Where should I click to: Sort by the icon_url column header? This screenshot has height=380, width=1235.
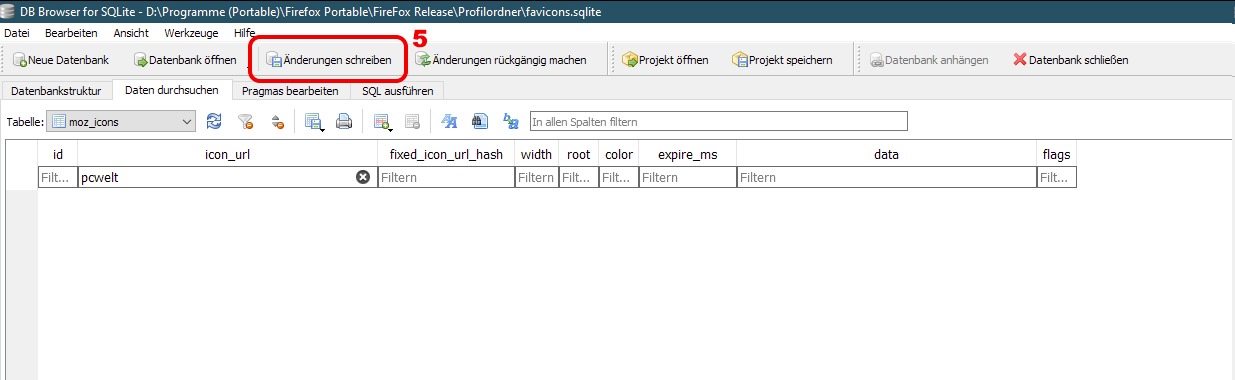tap(227, 155)
